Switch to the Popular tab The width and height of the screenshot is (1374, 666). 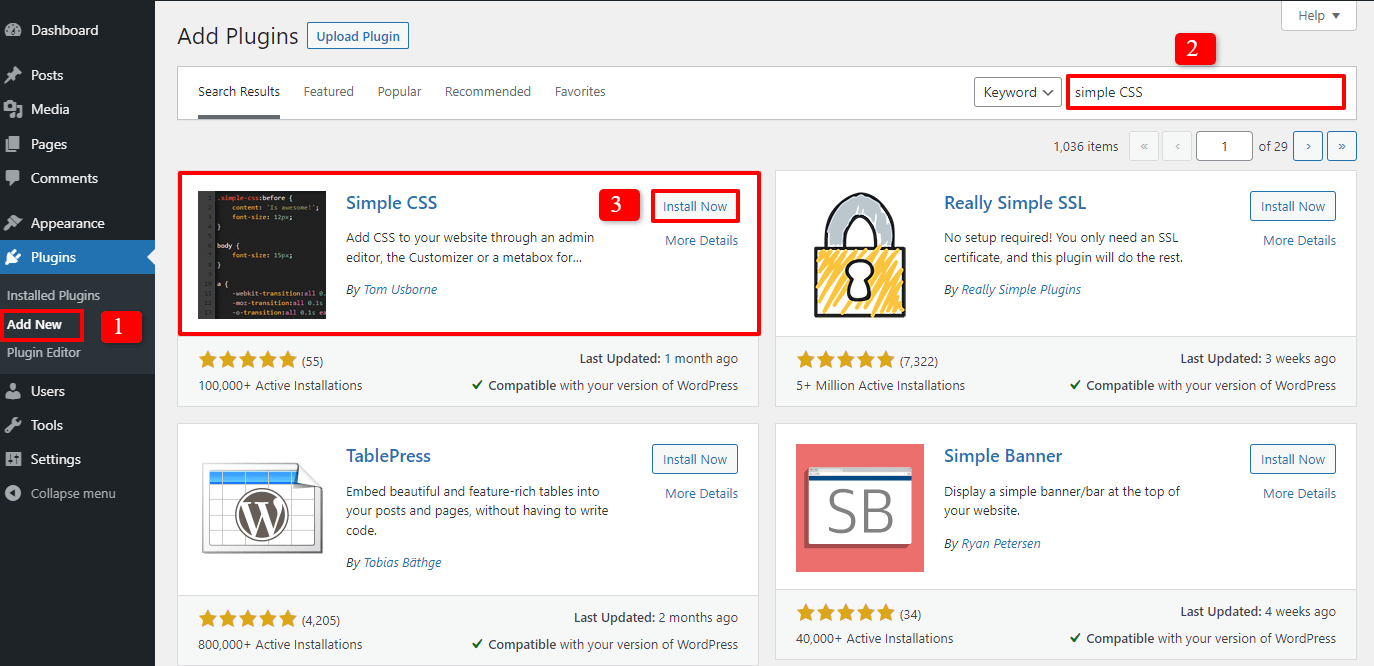coord(399,91)
